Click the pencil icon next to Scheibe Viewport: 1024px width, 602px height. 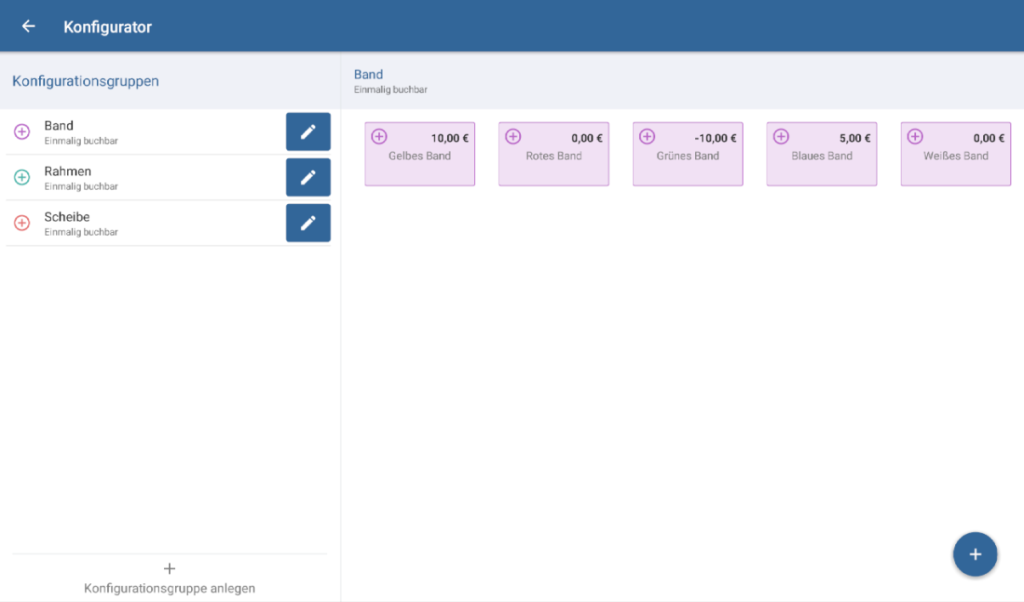point(308,223)
